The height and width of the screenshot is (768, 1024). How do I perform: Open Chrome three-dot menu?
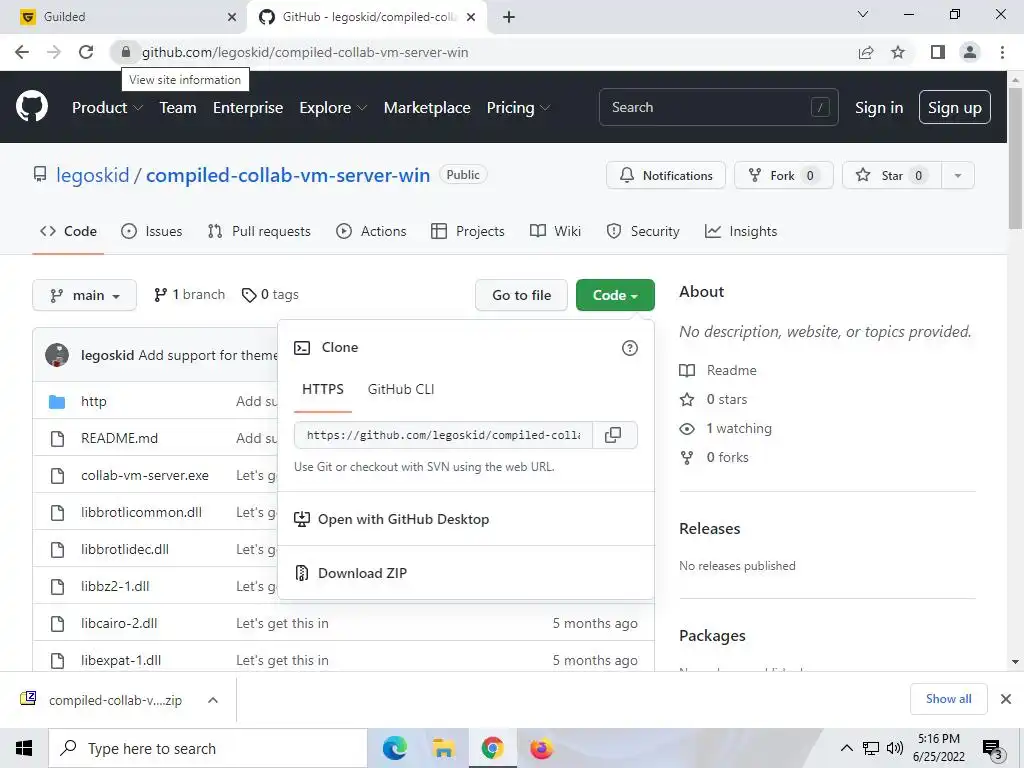coord(1002,52)
